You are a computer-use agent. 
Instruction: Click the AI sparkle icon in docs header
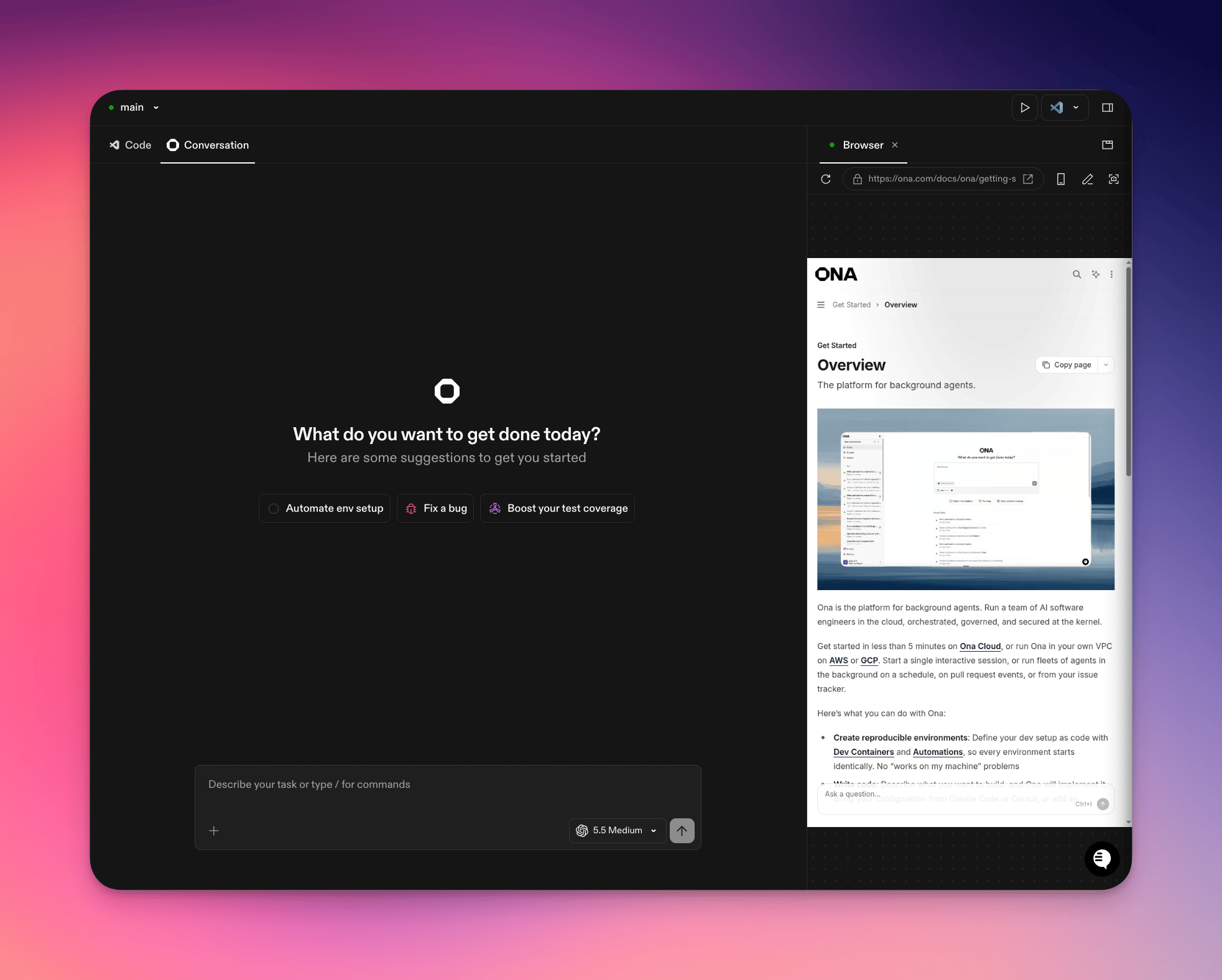(x=1096, y=274)
